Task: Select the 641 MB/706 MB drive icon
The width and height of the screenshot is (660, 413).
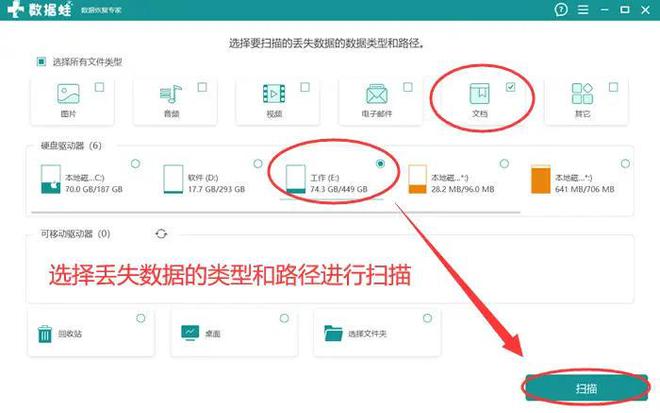Action: pos(541,179)
